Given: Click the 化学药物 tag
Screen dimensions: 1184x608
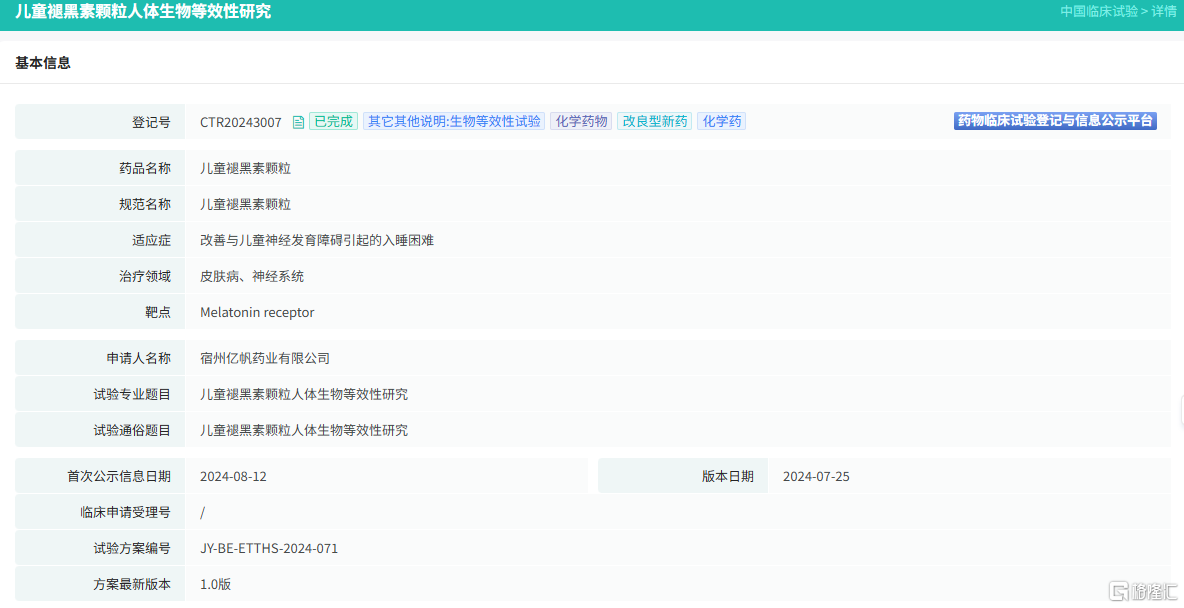Looking at the screenshot, I should point(581,122).
